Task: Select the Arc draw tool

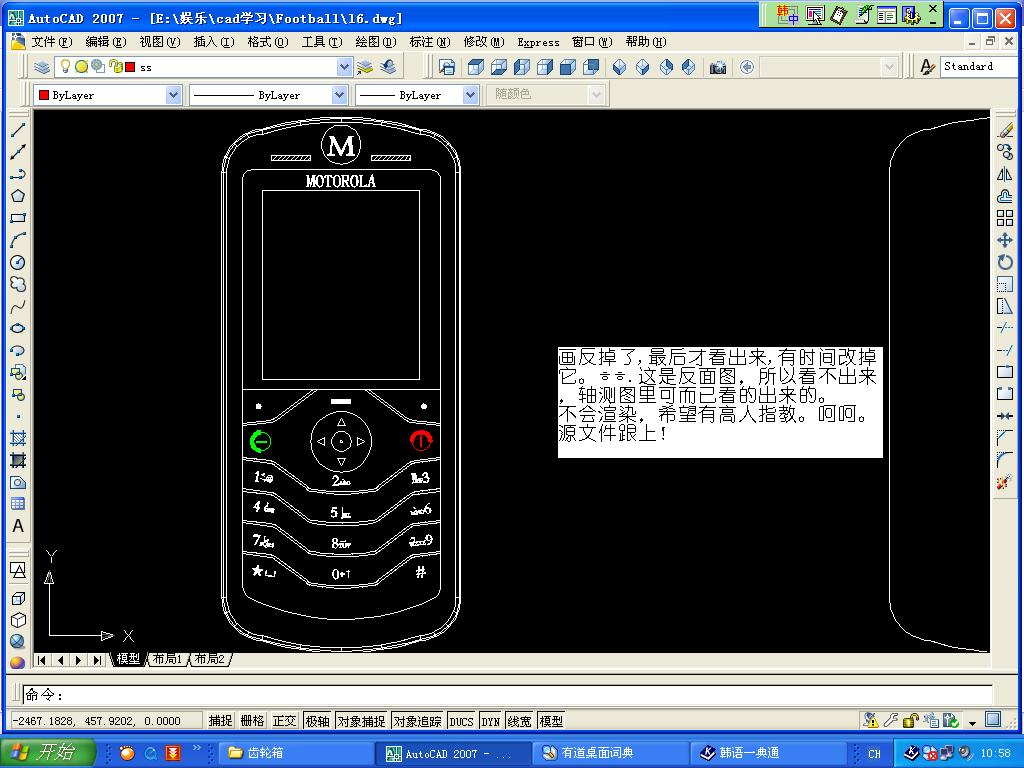Action: [x=18, y=240]
